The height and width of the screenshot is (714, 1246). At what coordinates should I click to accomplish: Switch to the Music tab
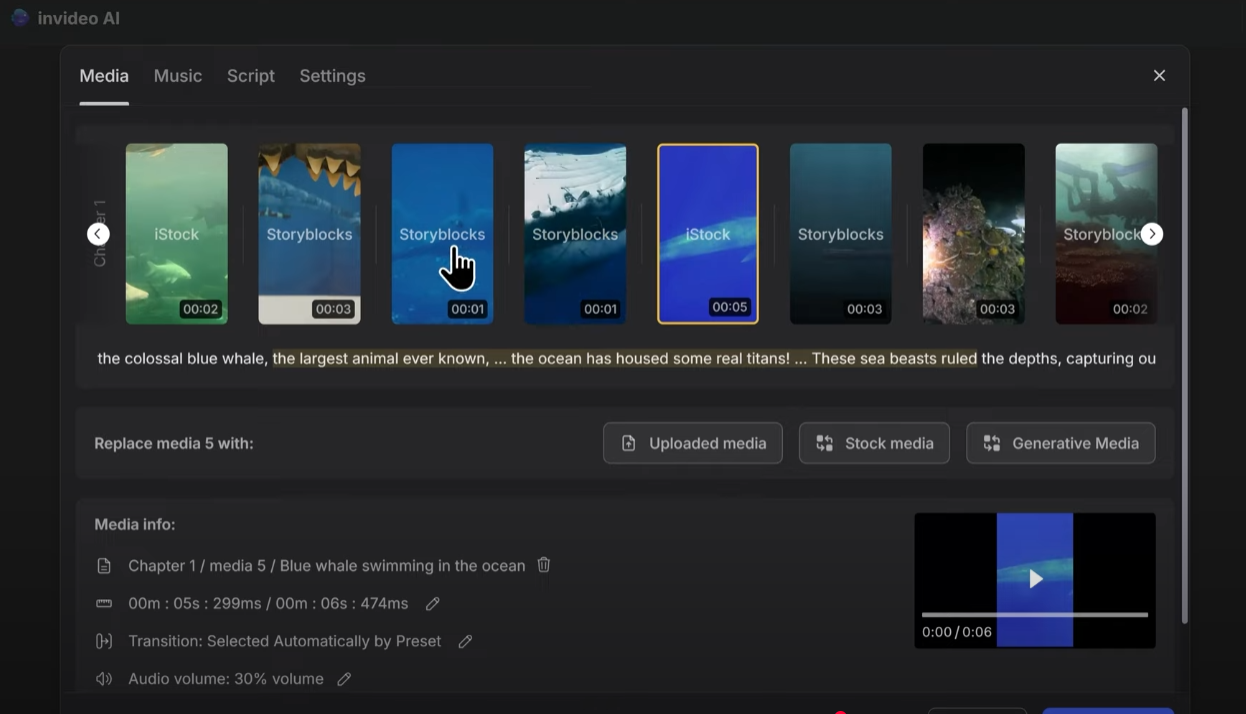[178, 76]
